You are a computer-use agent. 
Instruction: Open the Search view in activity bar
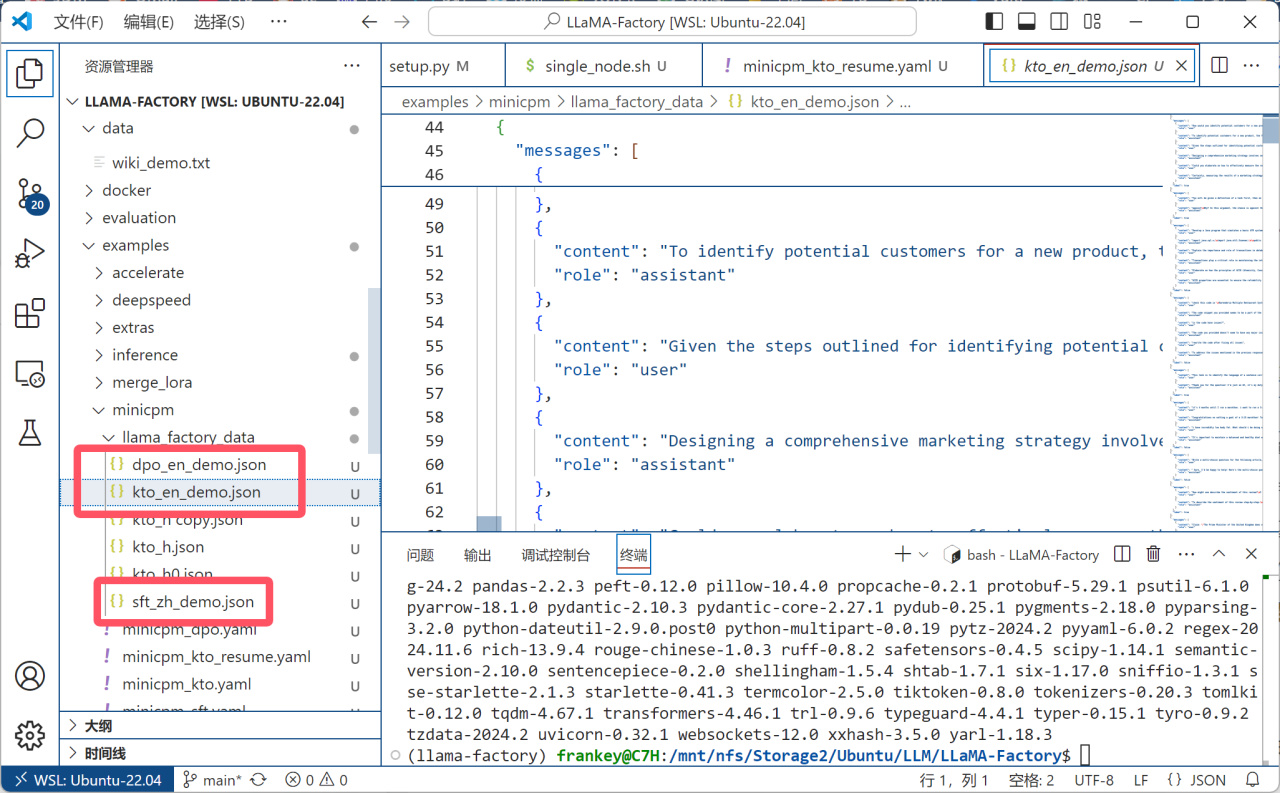[x=30, y=132]
